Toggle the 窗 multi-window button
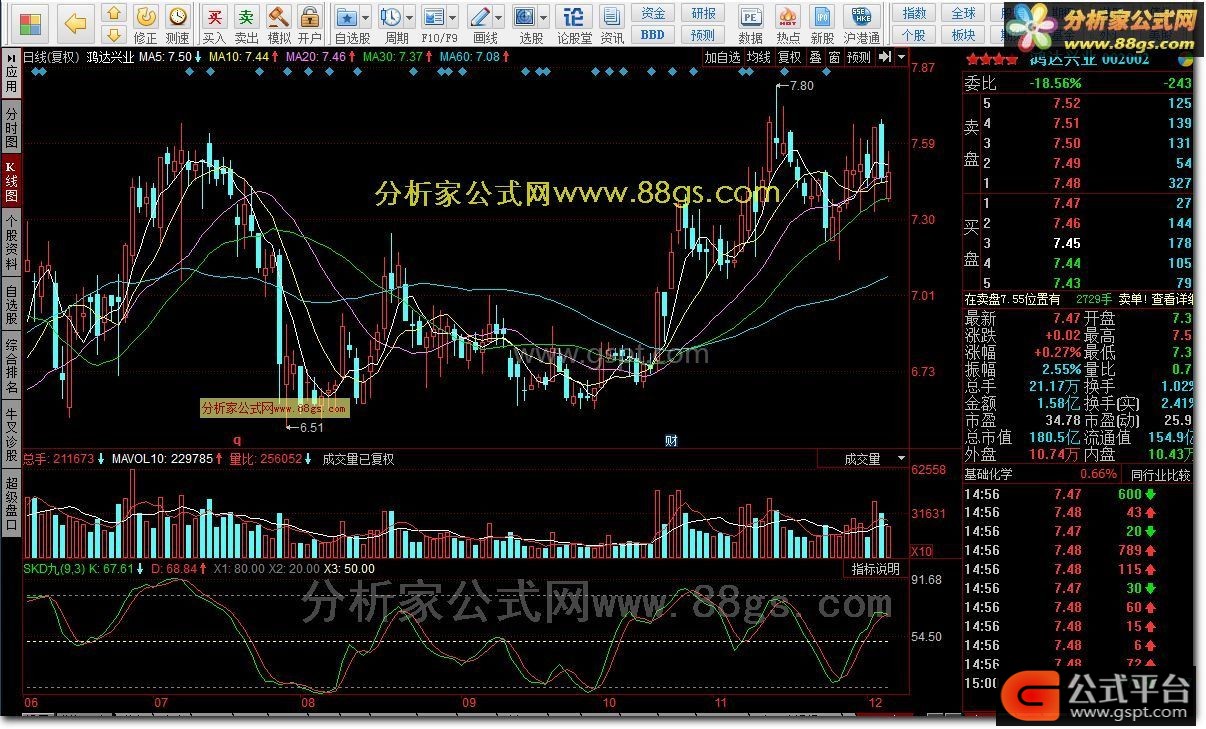Image resolution: width=1206 pixels, height=729 pixels. 834,57
